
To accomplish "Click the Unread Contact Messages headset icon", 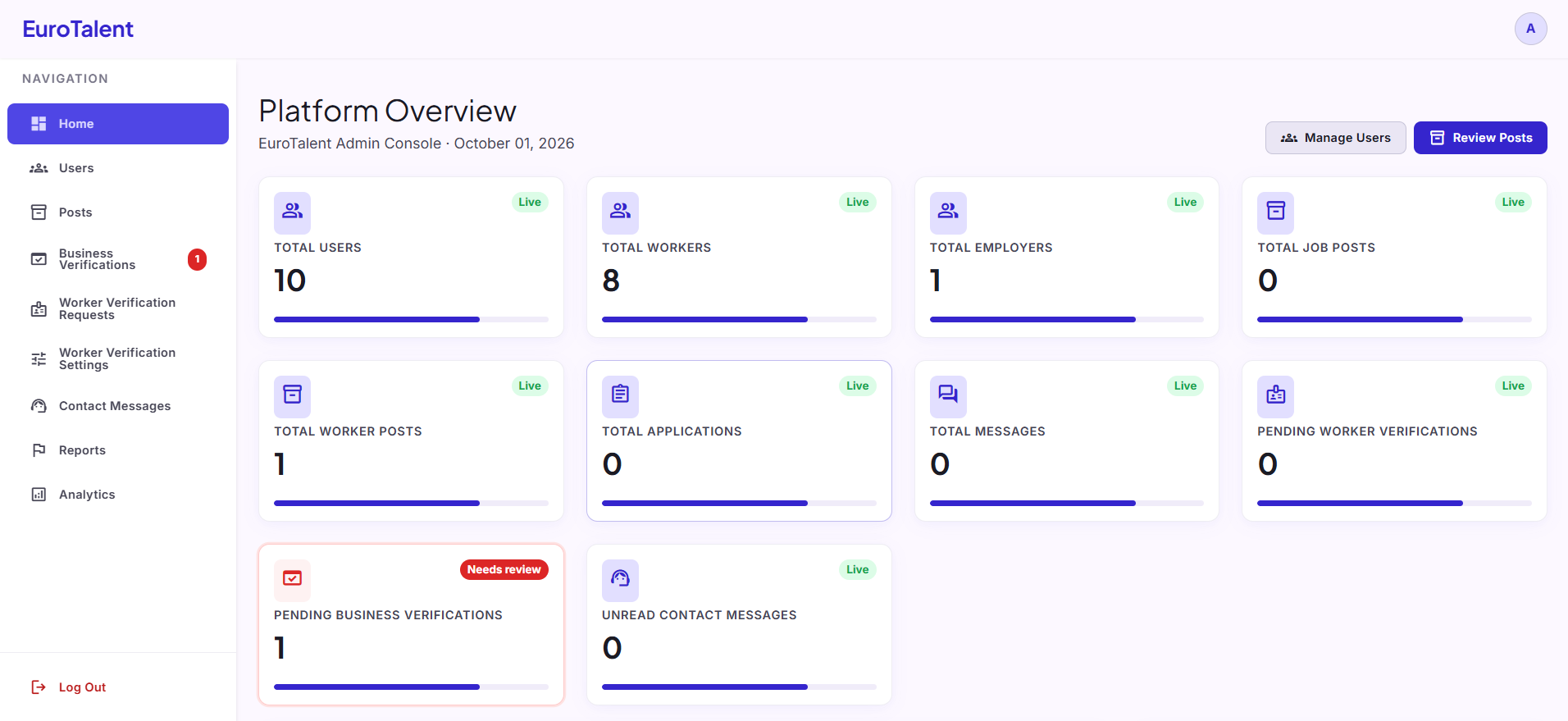I will point(620,580).
